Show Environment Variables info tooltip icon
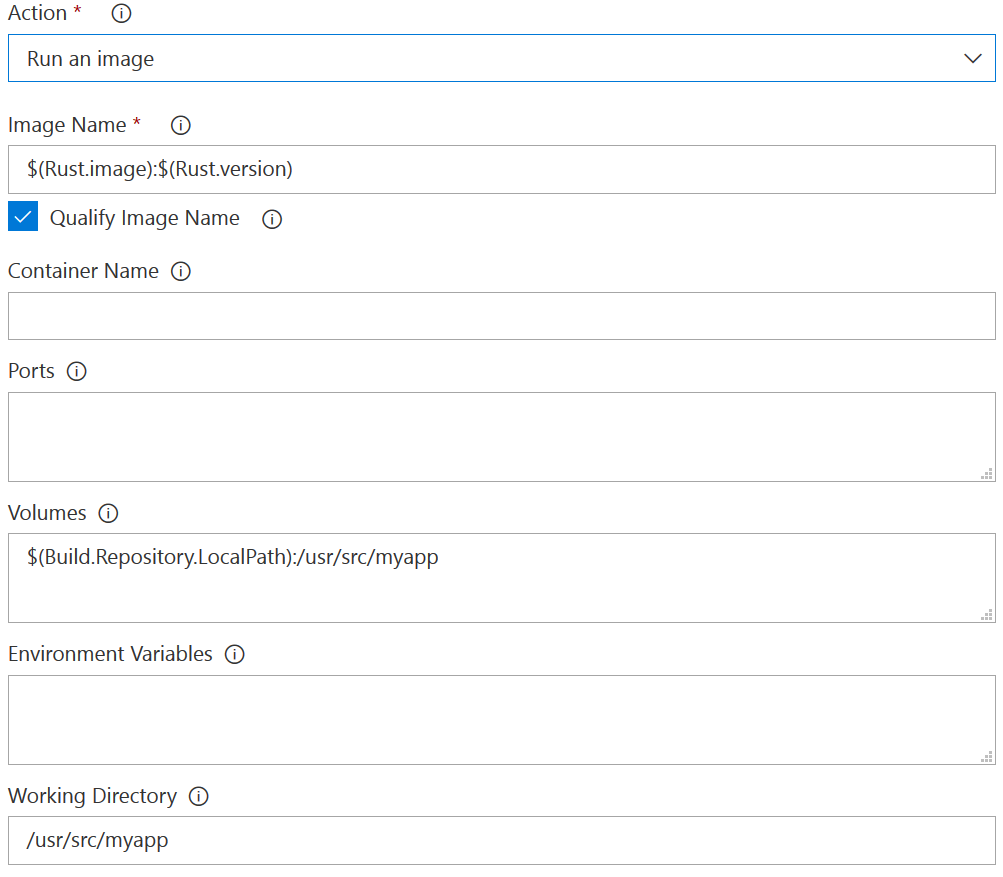This screenshot has height=877, width=1003. [x=235, y=655]
